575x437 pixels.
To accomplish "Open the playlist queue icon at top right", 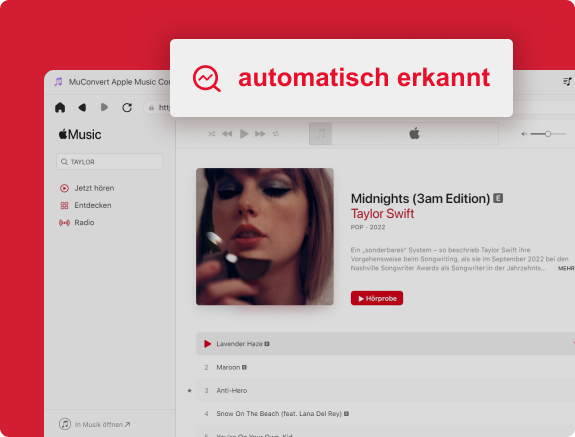I will click(567, 81).
